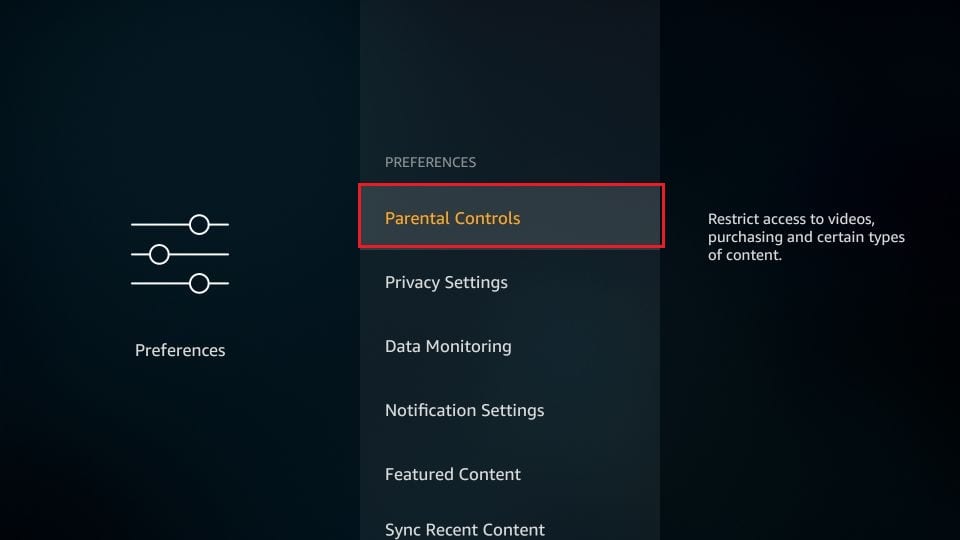Click the "Restrict access to videos" description line
Image resolution: width=960 pixels, height=540 pixels.
(x=791, y=219)
